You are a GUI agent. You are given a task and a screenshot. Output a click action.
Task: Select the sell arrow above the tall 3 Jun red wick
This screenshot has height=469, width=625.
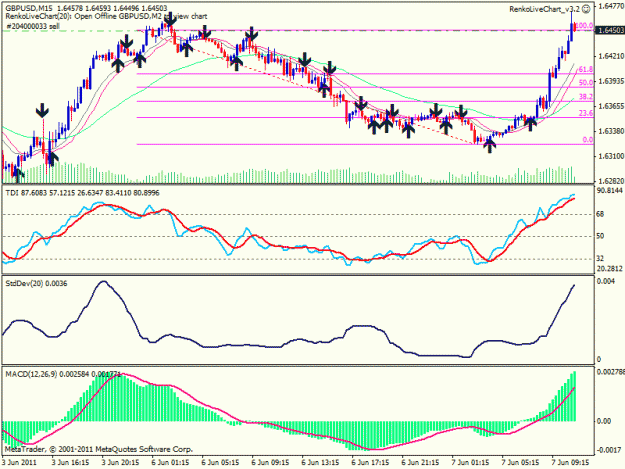[42, 110]
